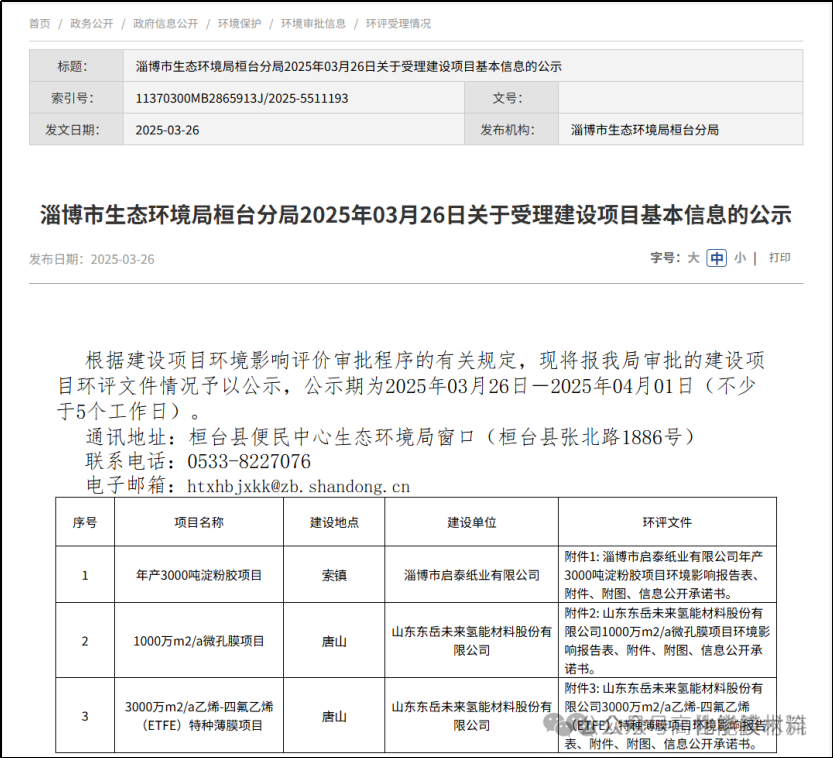Select the 发文日期 value 2025-03-26
Viewport: 833px width, 758px height.
coord(167,130)
